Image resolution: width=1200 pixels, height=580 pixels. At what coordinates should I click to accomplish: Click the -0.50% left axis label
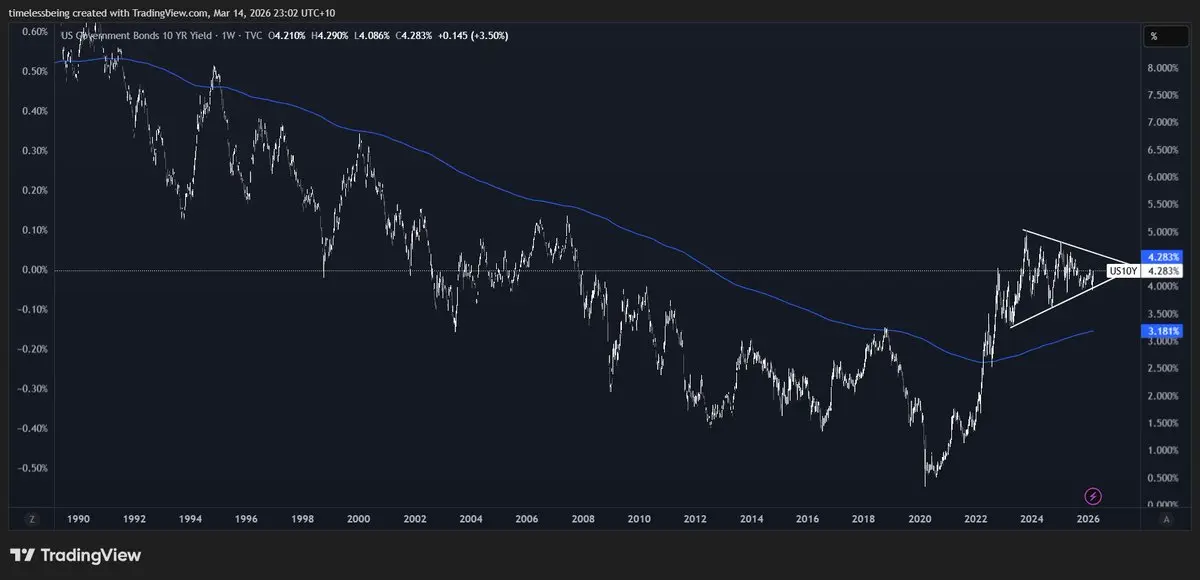click(x=32, y=468)
